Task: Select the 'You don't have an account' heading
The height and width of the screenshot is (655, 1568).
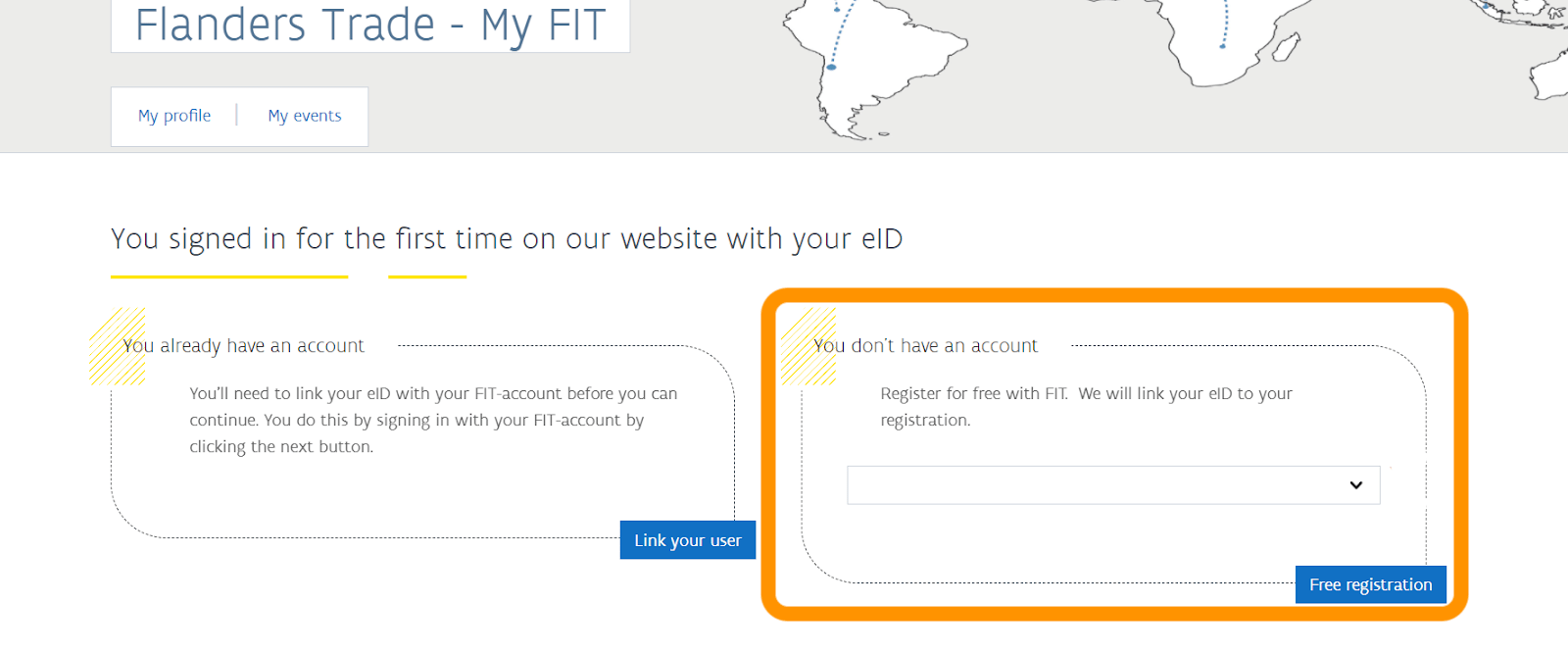Action: point(926,346)
